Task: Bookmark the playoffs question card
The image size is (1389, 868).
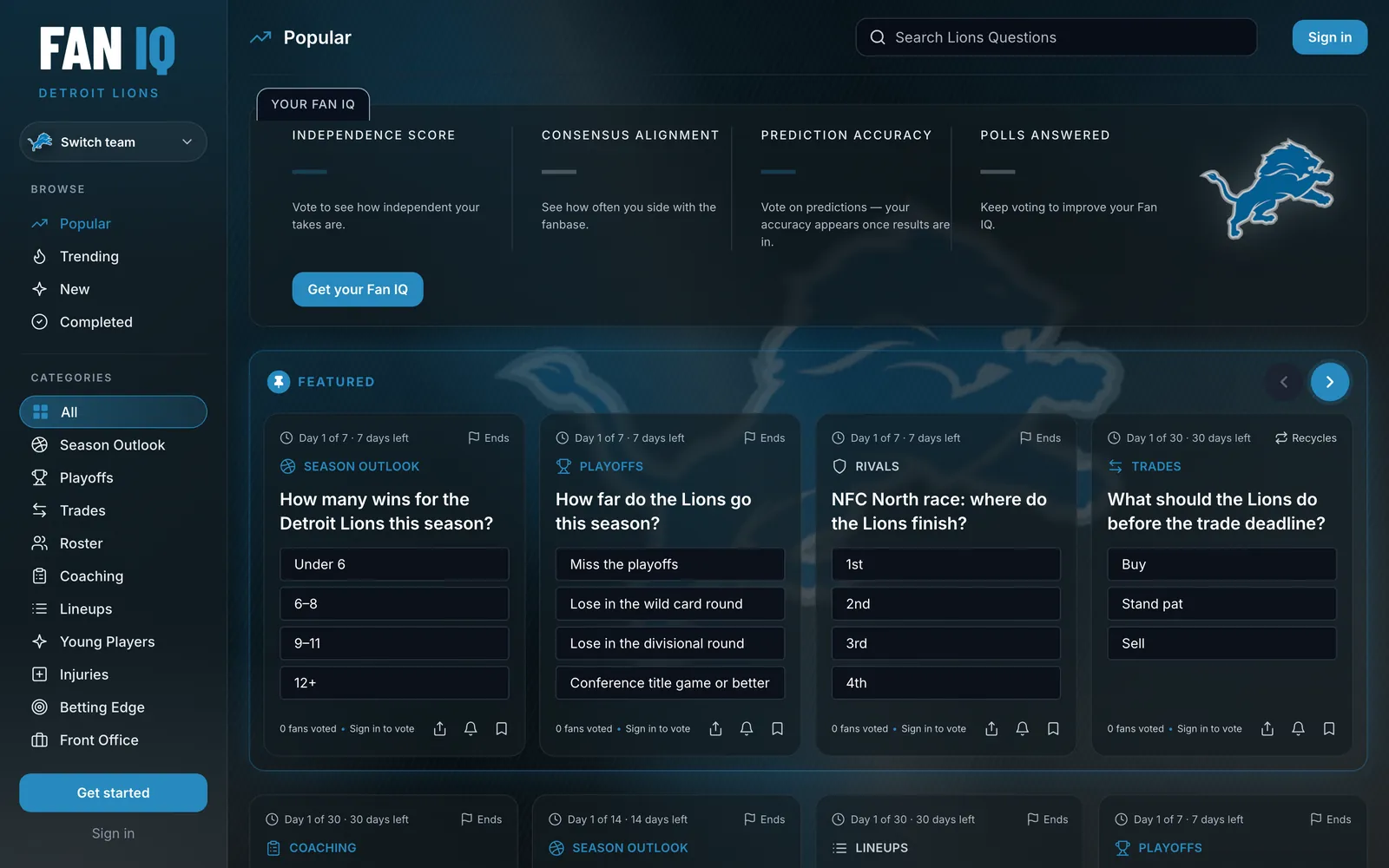Action: (x=778, y=728)
